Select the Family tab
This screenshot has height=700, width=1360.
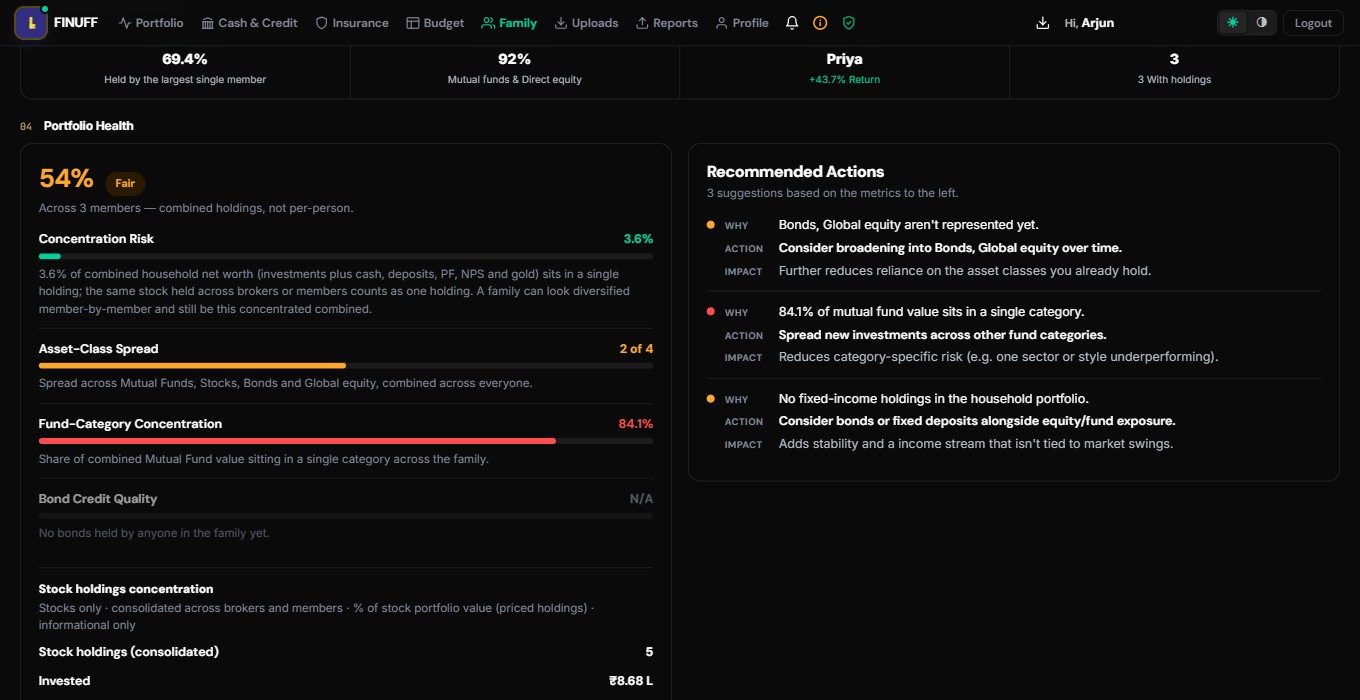[509, 23]
